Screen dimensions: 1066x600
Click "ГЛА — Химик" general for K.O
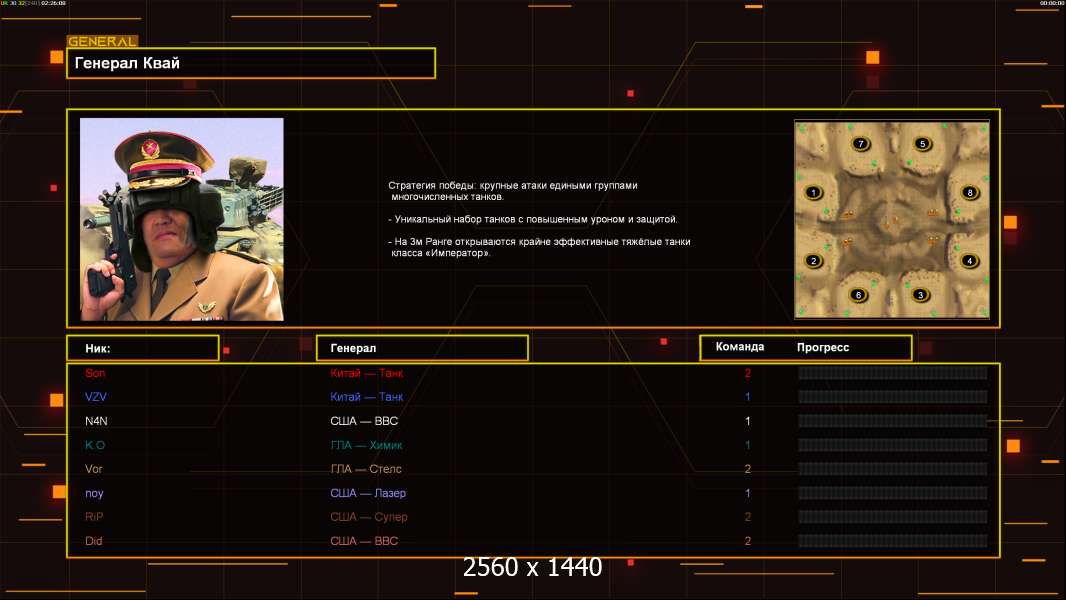point(366,445)
